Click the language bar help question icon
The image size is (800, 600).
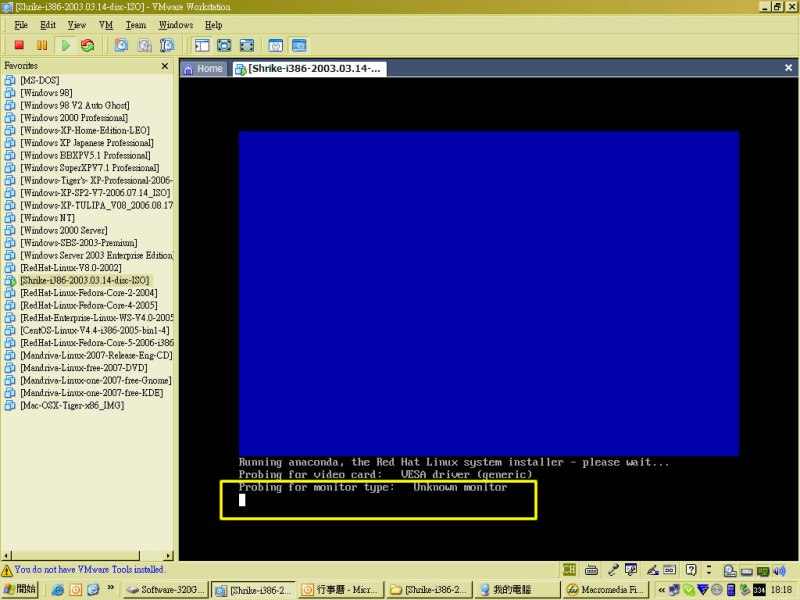691,569
